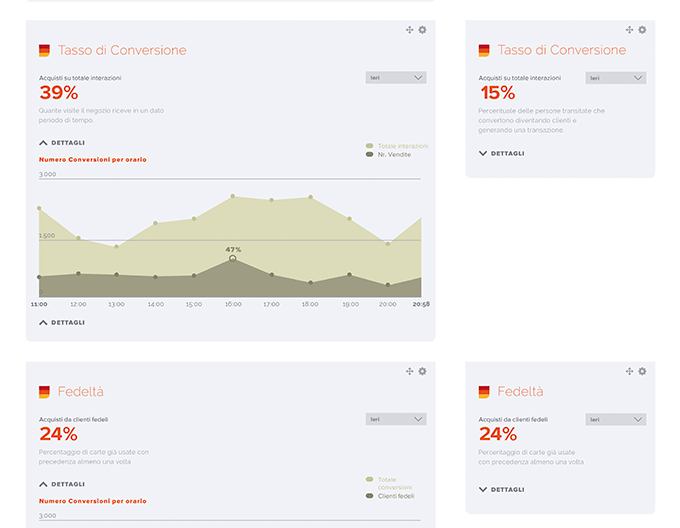
Task: Click move icon on wide Fedeltà widget
Action: coord(410,371)
